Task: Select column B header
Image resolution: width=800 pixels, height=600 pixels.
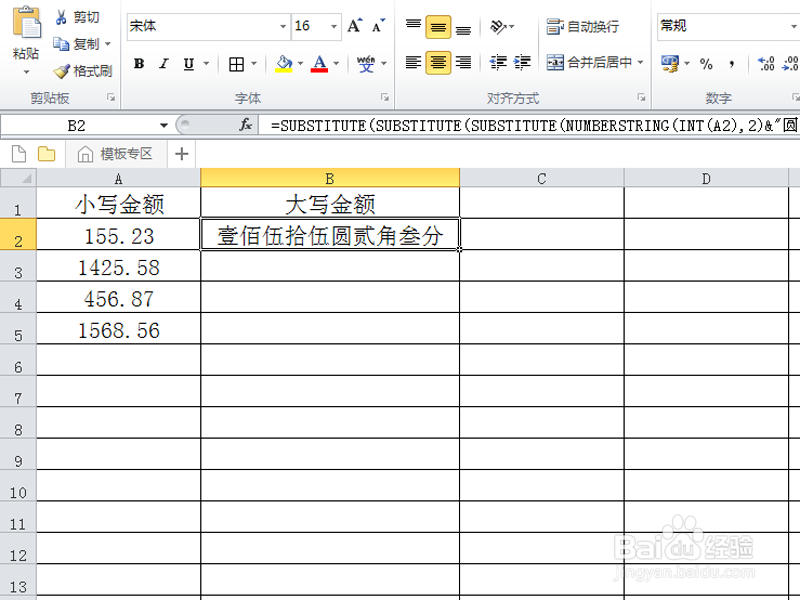Action: (x=330, y=178)
